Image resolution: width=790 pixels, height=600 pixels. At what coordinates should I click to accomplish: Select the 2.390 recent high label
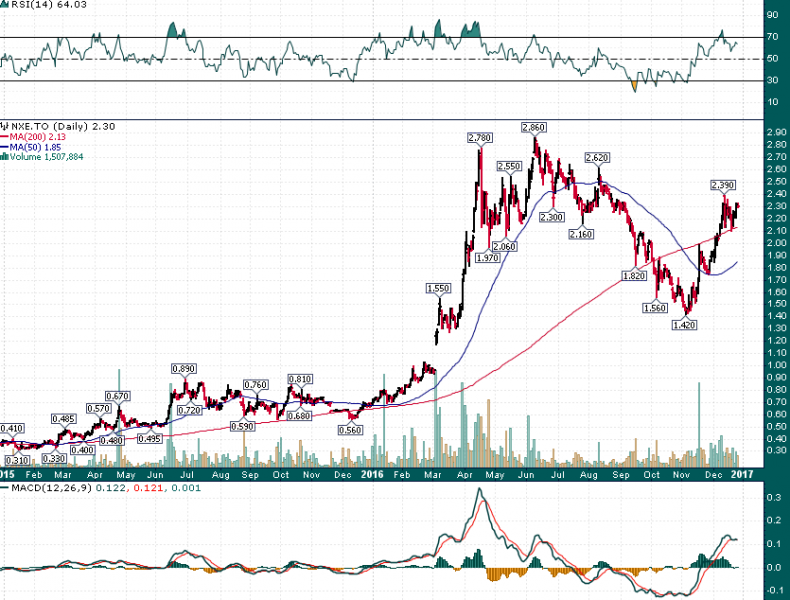[723, 185]
